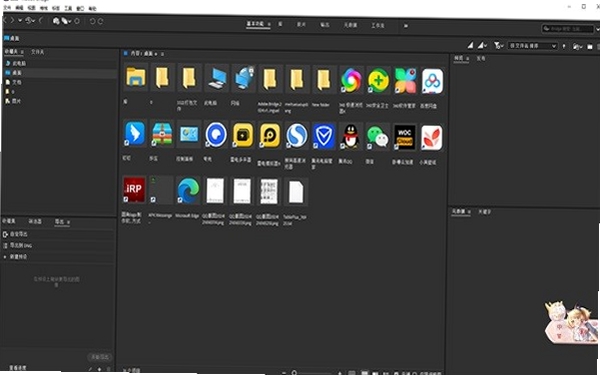
Task: Select the 百度网盘 shortcut icon
Action: [432, 81]
